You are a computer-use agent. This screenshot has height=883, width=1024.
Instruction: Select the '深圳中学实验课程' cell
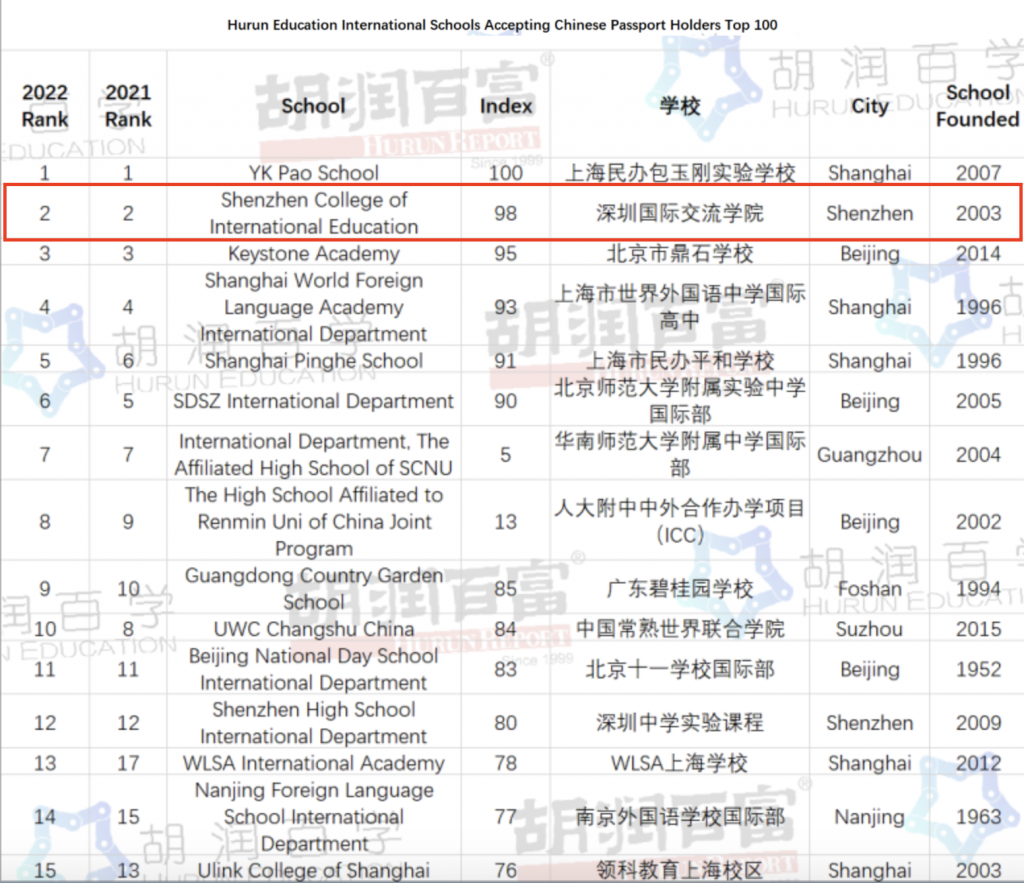pyautogui.click(x=680, y=723)
